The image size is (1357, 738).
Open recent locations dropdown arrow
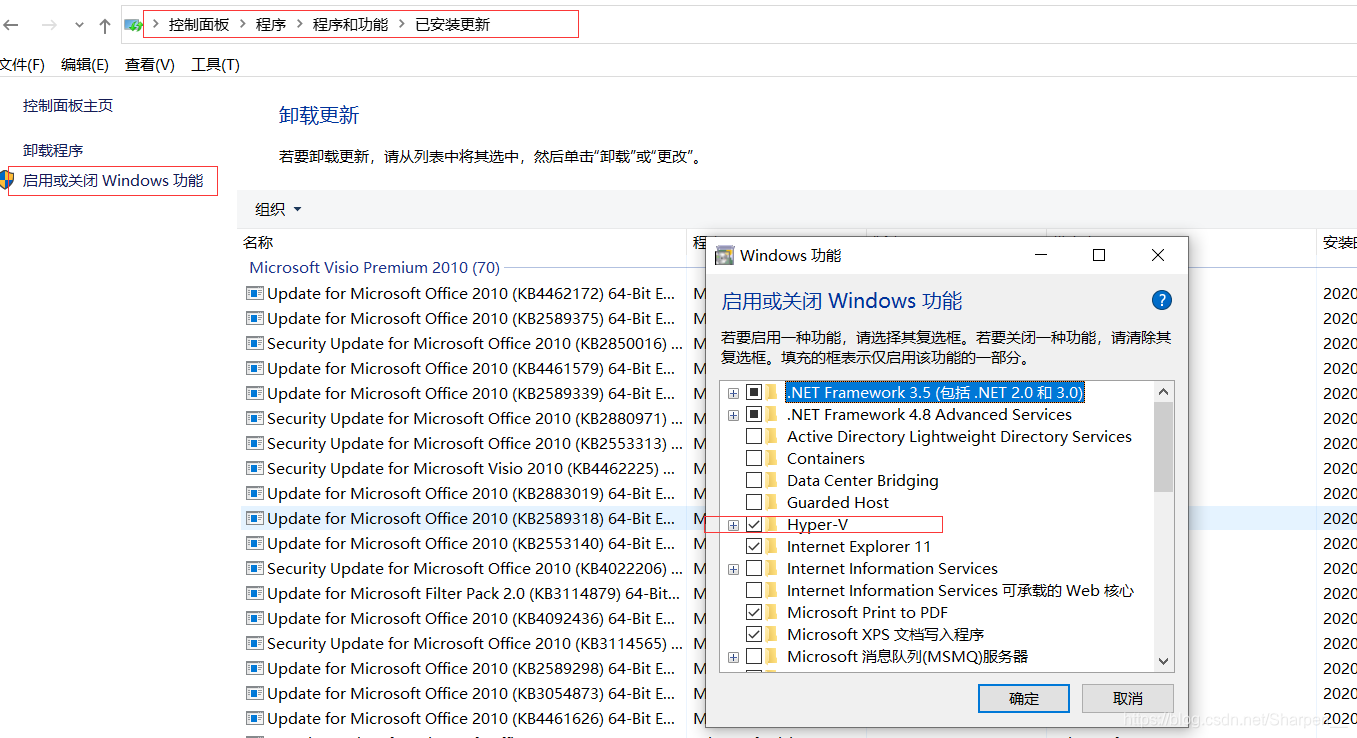[79, 25]
